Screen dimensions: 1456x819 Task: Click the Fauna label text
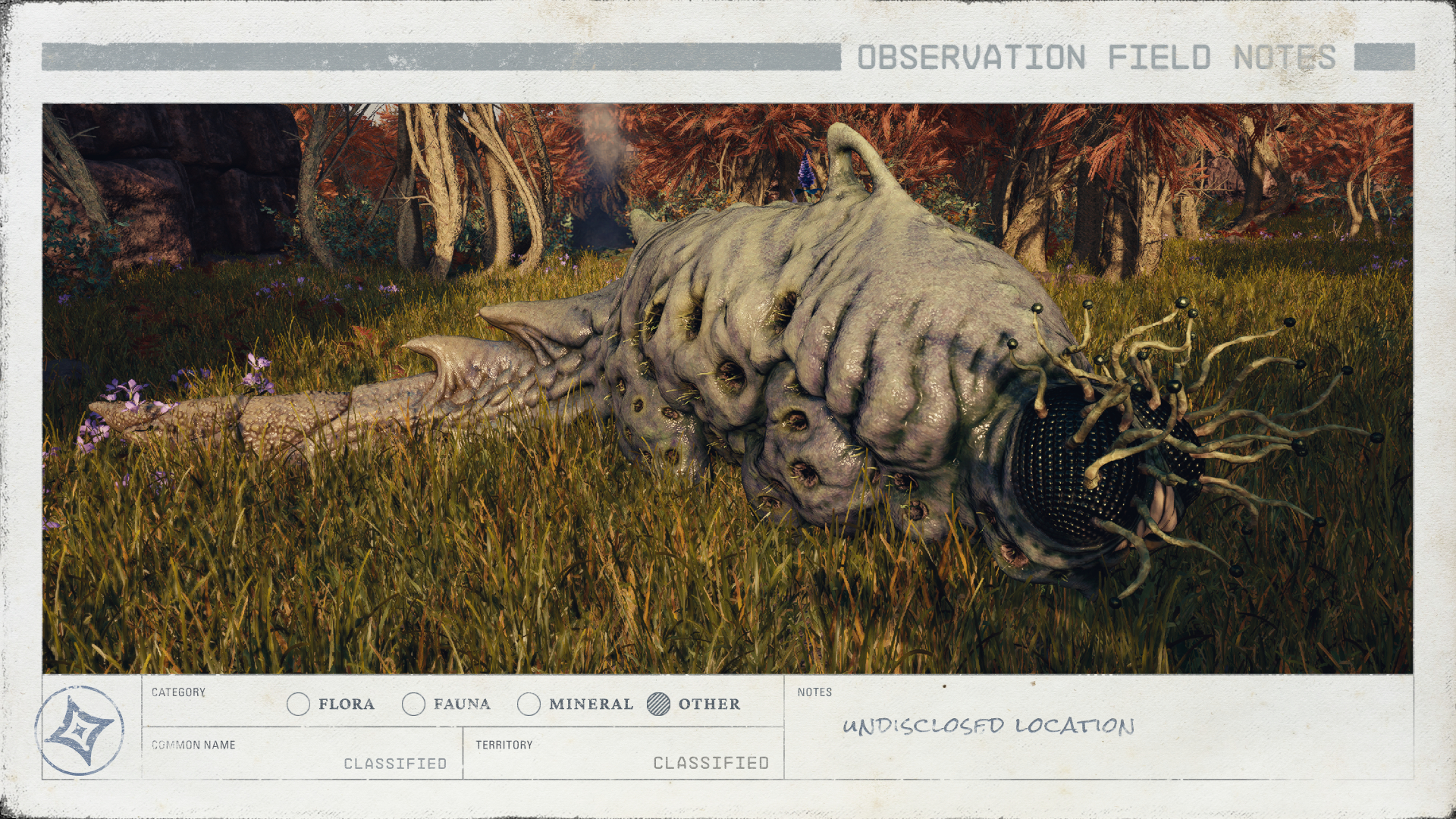click(462, 704)
